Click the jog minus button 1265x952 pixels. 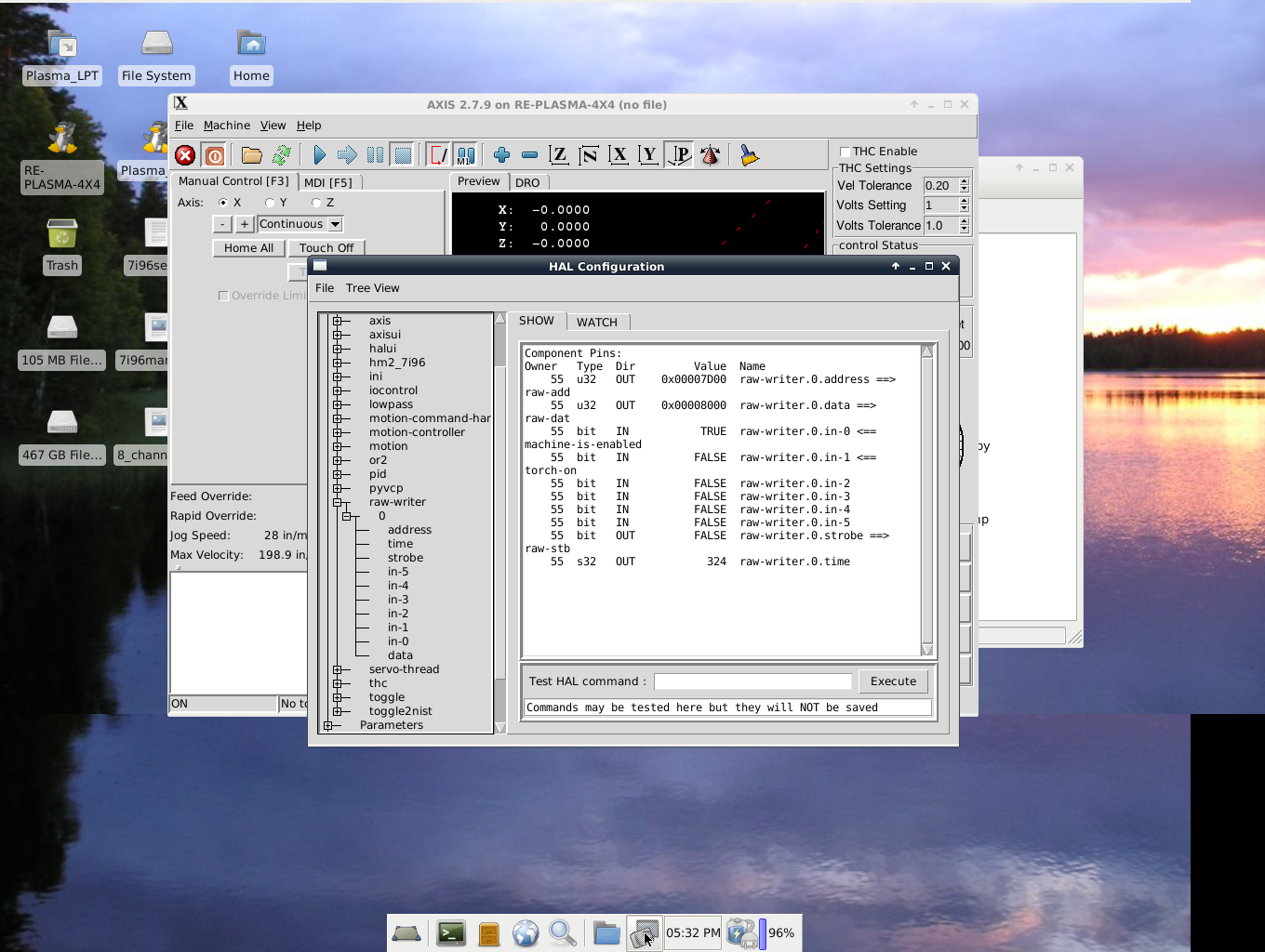click(222, 224)
